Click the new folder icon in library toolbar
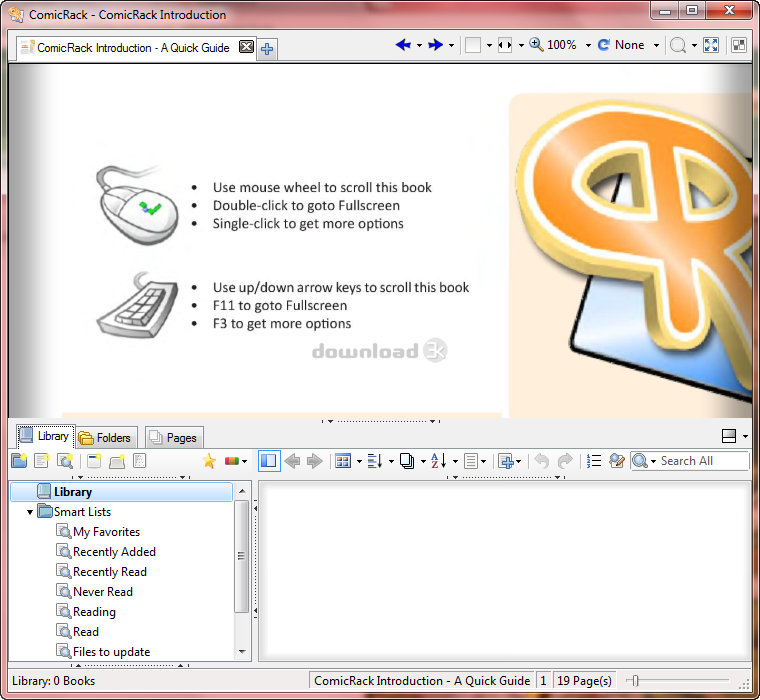The height and width of the screenshot is (700, 760). pyautogui.click(x=19, y=461)
